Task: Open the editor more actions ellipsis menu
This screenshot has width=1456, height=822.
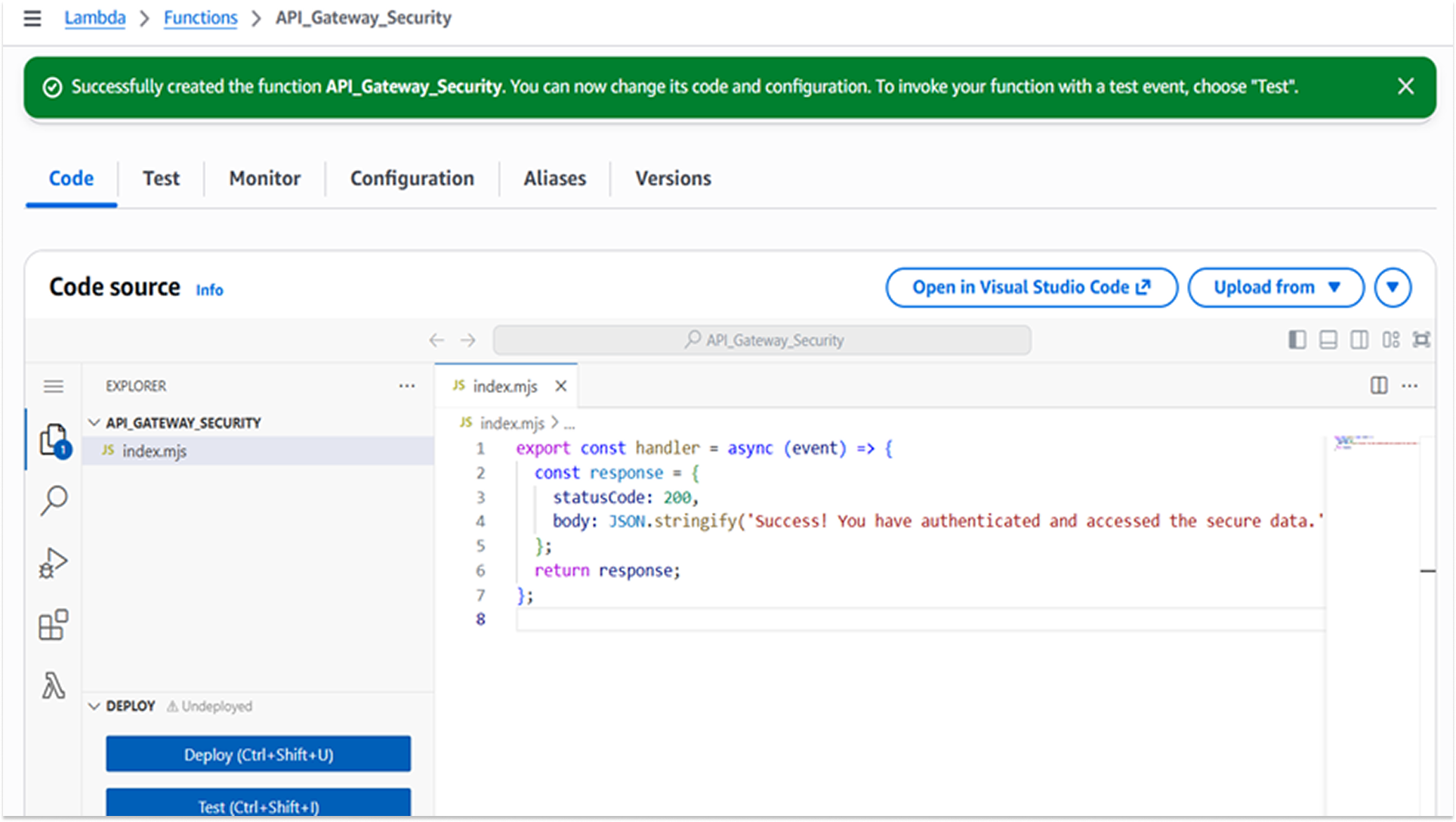Action: (x=1411, y=385)
